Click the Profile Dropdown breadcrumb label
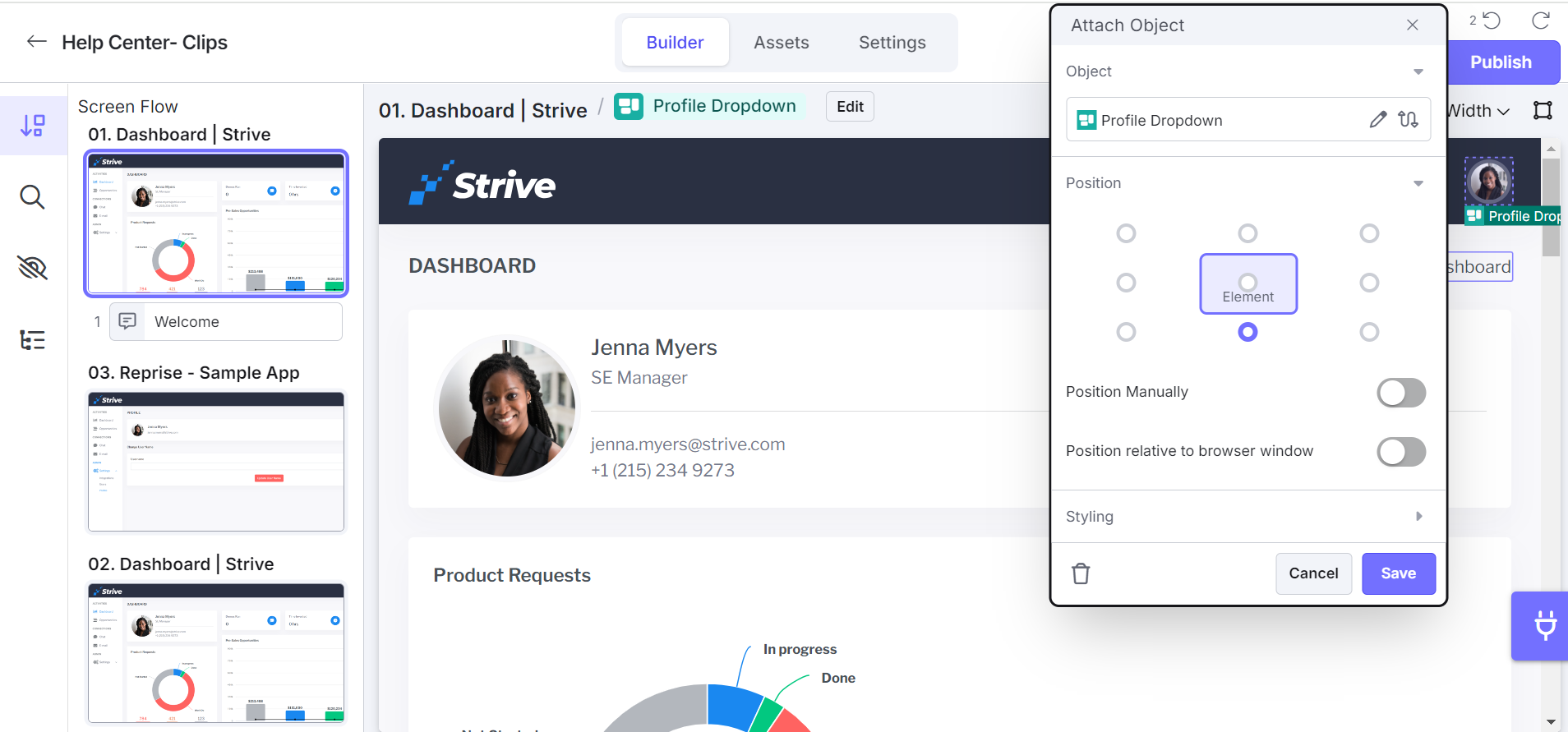The height and width of the screenshot is (732, 1568). pos(724,106)
